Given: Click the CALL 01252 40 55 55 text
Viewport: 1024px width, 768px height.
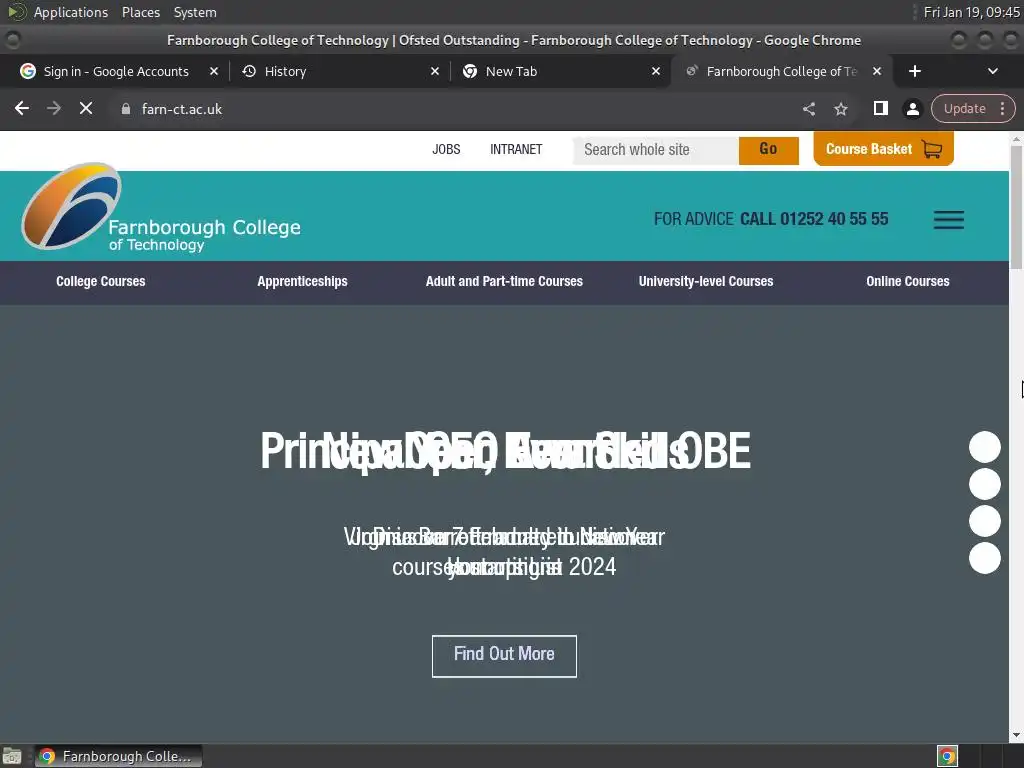Looking at the screenshot, I should tap(814, 219).
